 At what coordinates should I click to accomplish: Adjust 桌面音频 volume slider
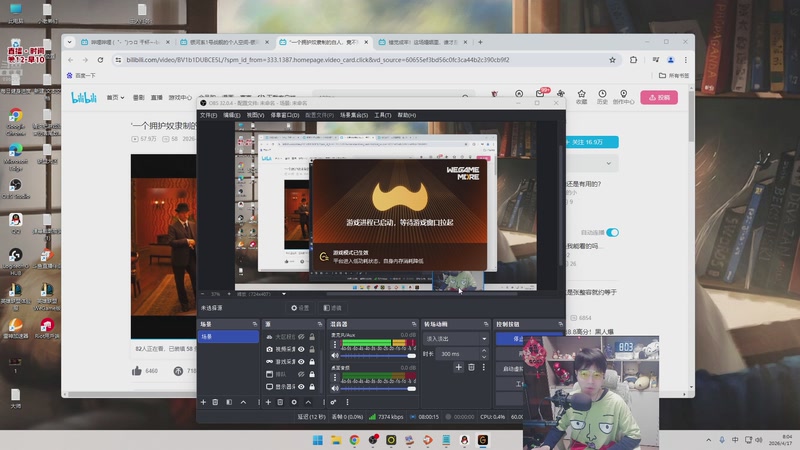(378, 388)
